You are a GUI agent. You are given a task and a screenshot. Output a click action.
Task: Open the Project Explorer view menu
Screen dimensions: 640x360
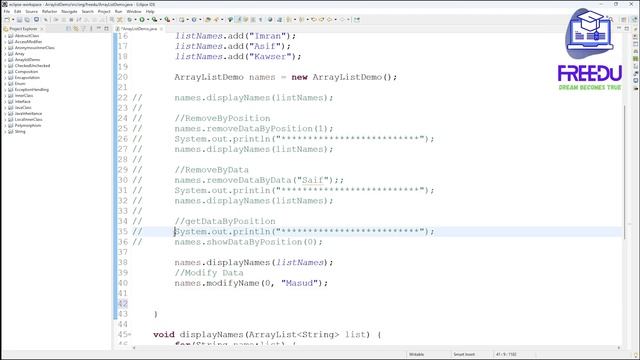pyautogui.click(x=91, y=29)
